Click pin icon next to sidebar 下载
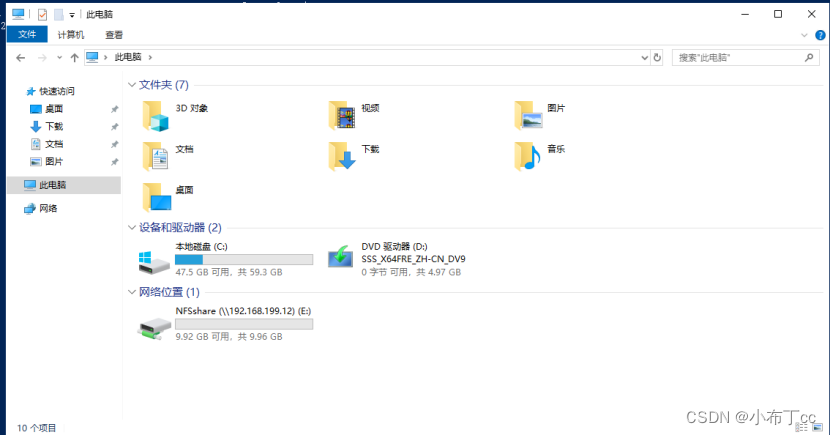This screenshot has width=831, height=435. (x=114, y=127)
